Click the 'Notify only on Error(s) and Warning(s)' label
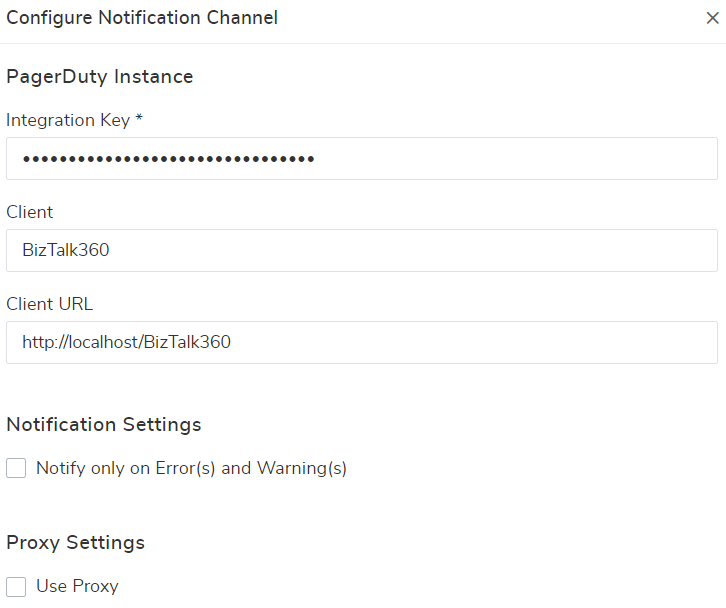Screen dimensions: 726x608 click(191, 468)
